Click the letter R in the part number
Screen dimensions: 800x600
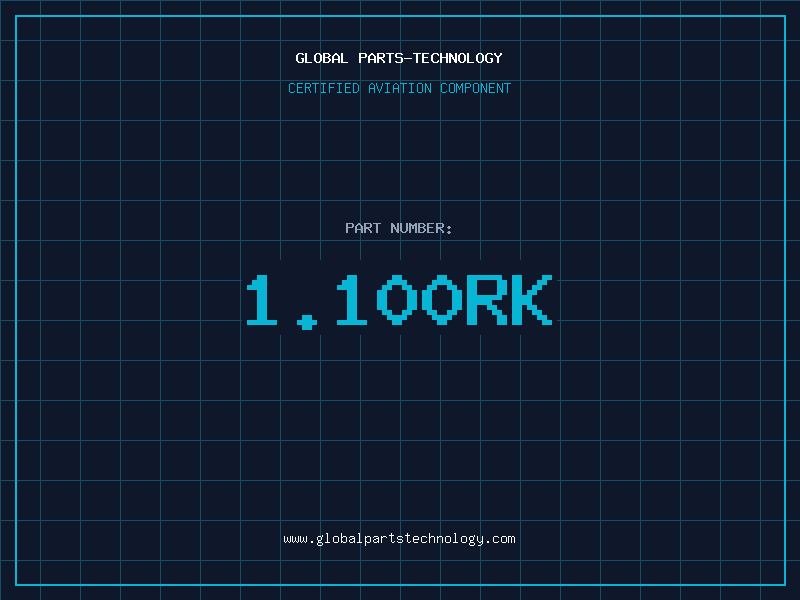[487, 300]
